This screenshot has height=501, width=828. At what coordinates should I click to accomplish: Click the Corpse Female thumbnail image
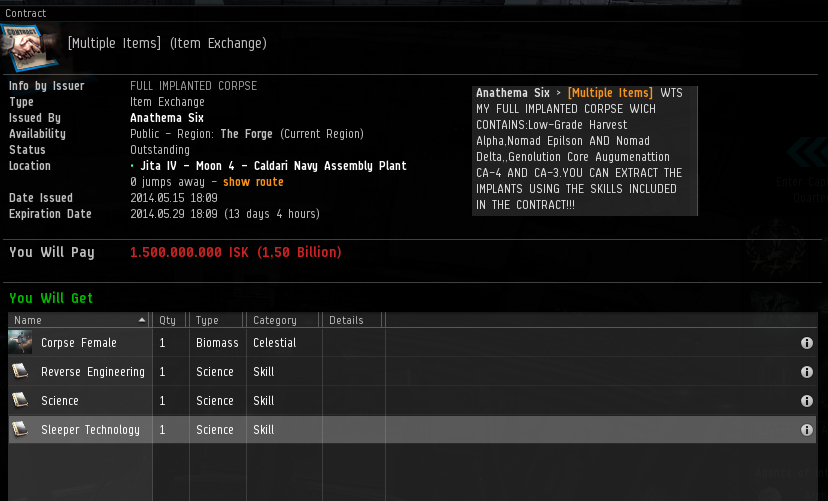tap(20, 342)
